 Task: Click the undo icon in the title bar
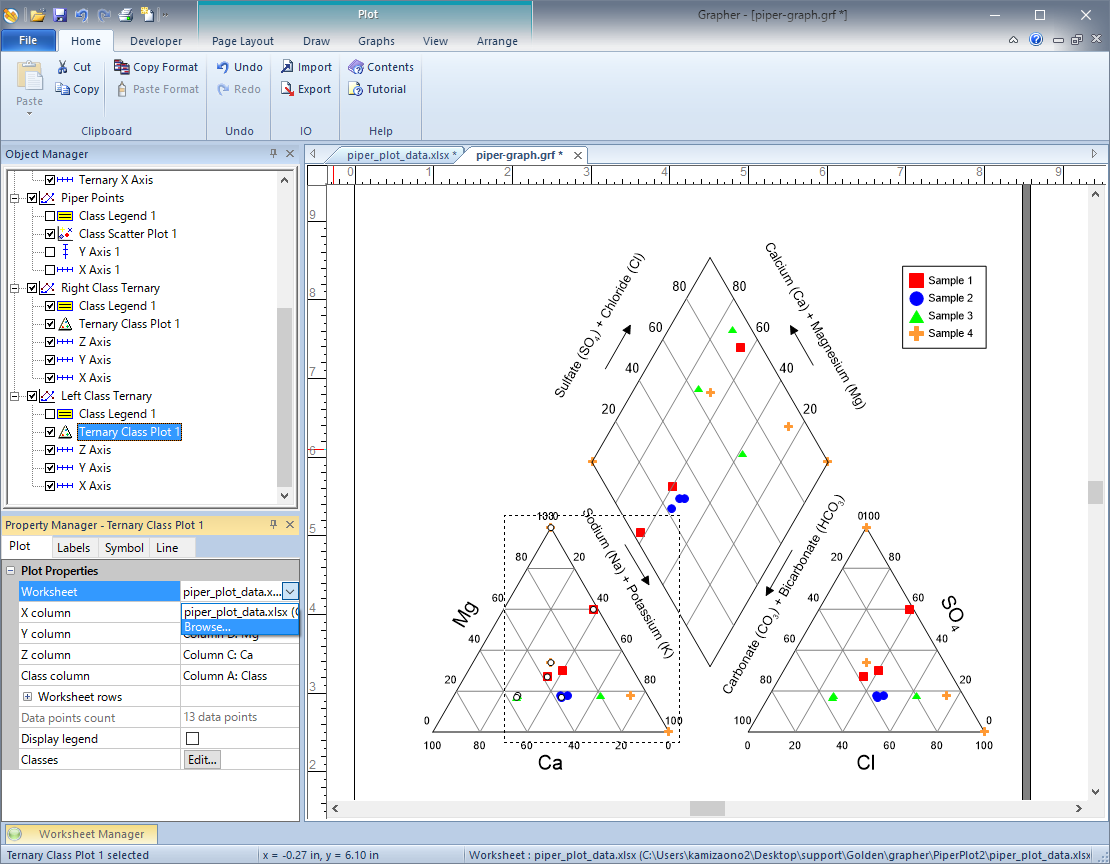tap(81, 14)
